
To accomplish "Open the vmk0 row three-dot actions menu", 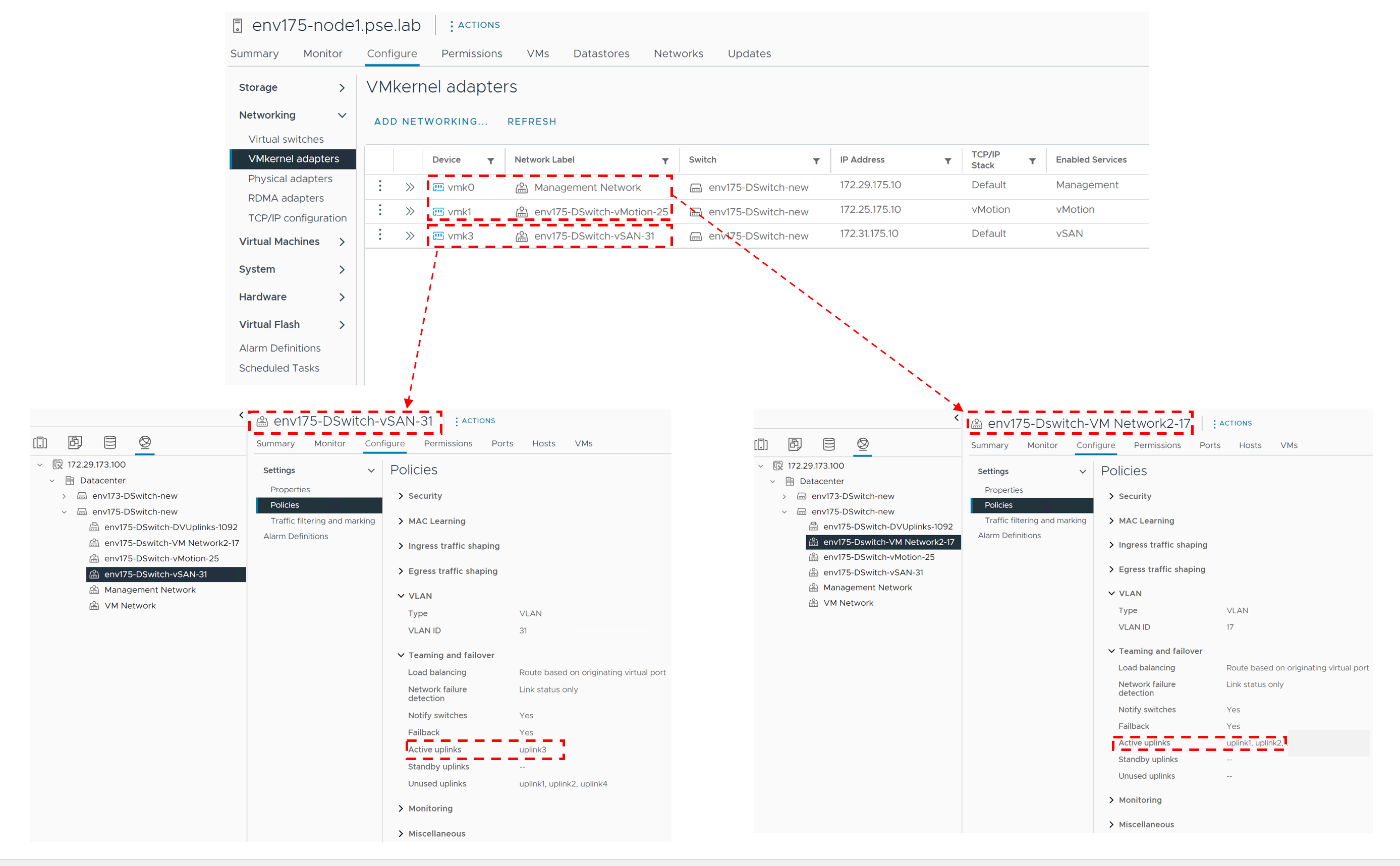I will pyautogui.click(x=380, y=186).
